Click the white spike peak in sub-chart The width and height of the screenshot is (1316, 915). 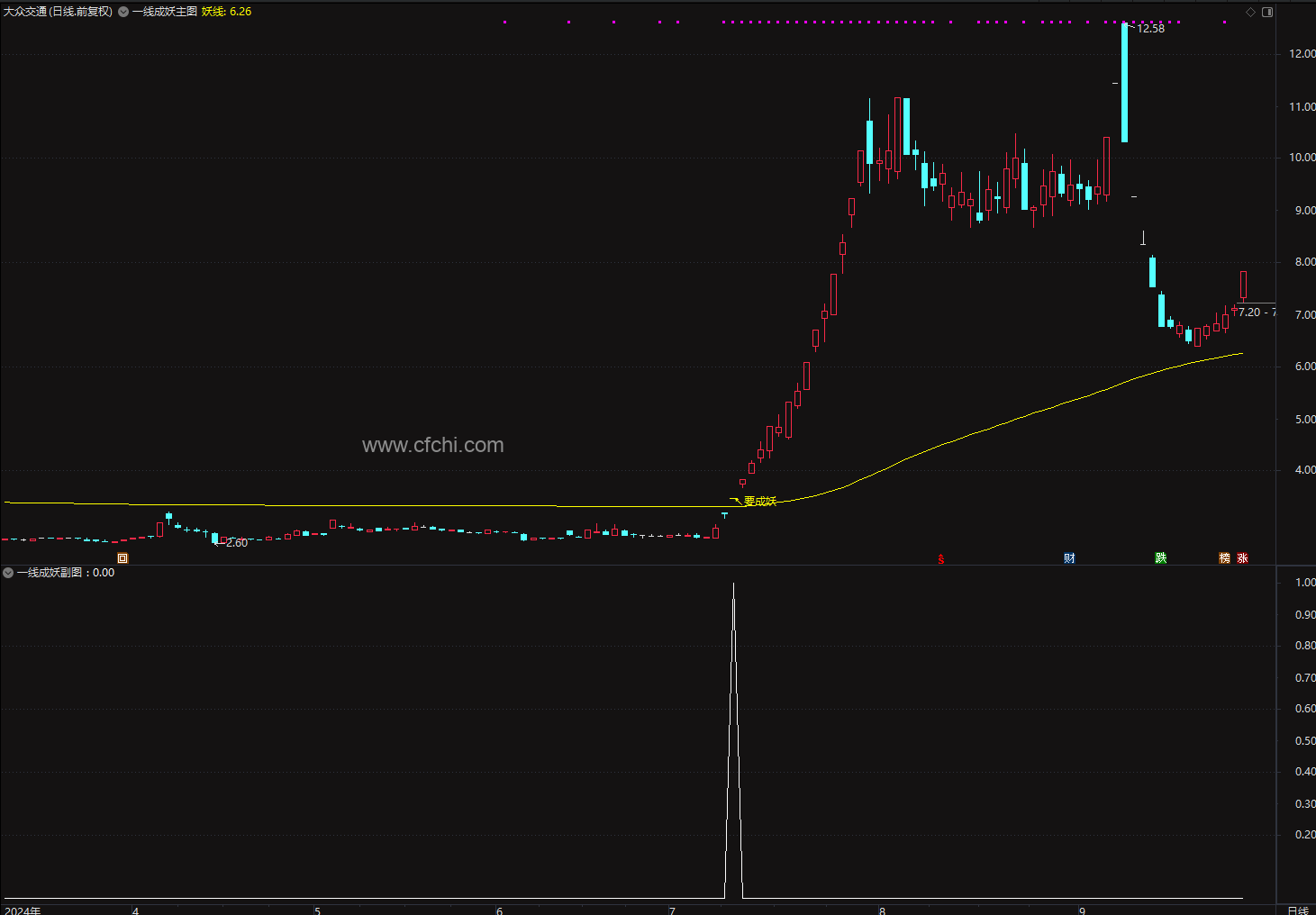tap(733, 585)
